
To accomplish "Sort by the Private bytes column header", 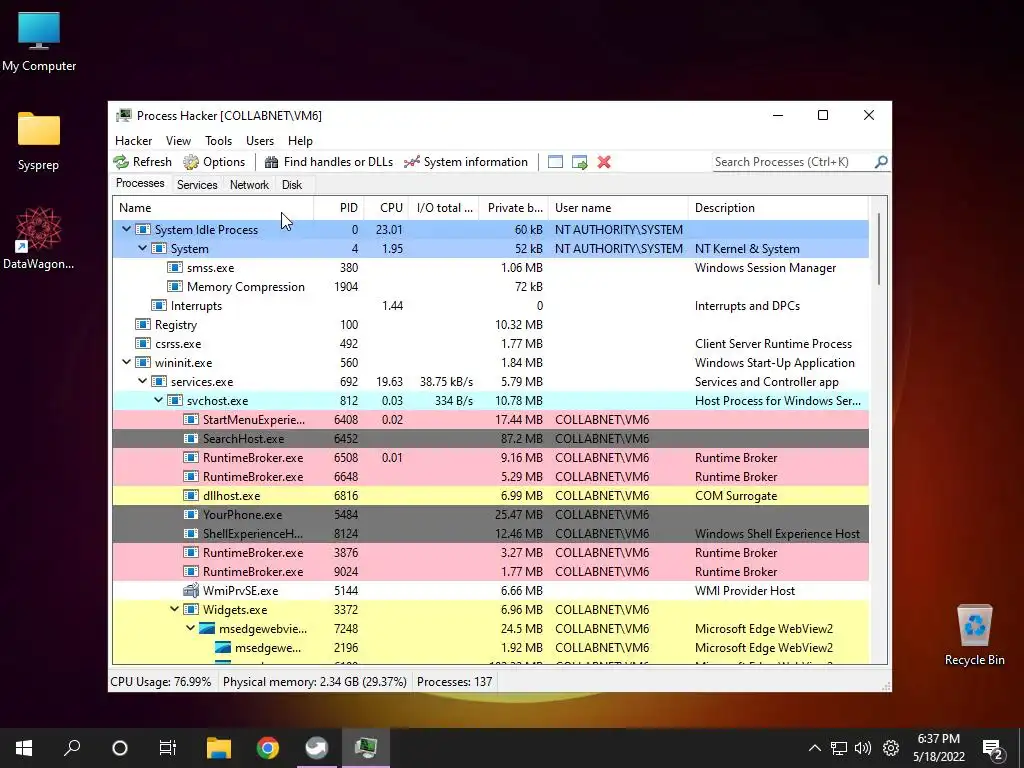I will pos(513,208).
